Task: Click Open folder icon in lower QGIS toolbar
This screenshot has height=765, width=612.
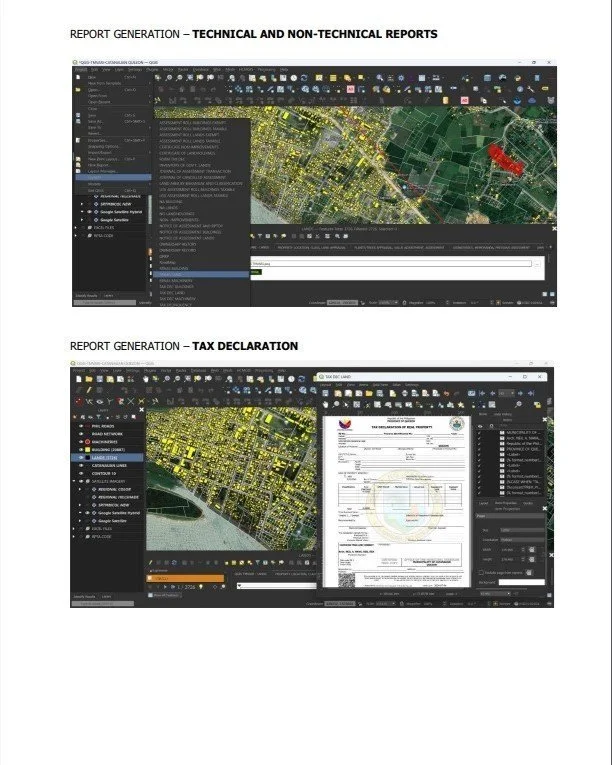Action: point(89,379)
